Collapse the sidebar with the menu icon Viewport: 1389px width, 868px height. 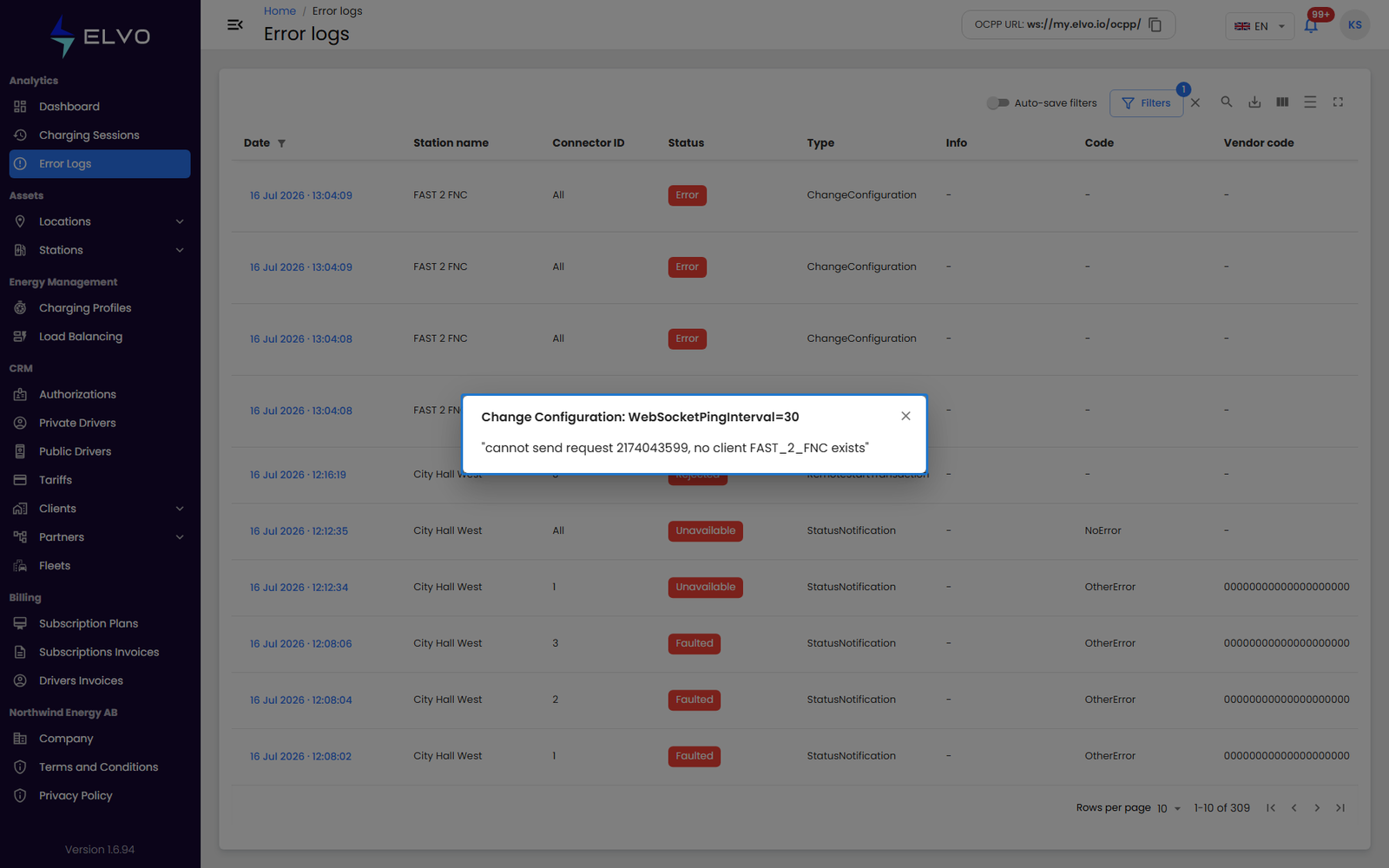pos(234,24)
